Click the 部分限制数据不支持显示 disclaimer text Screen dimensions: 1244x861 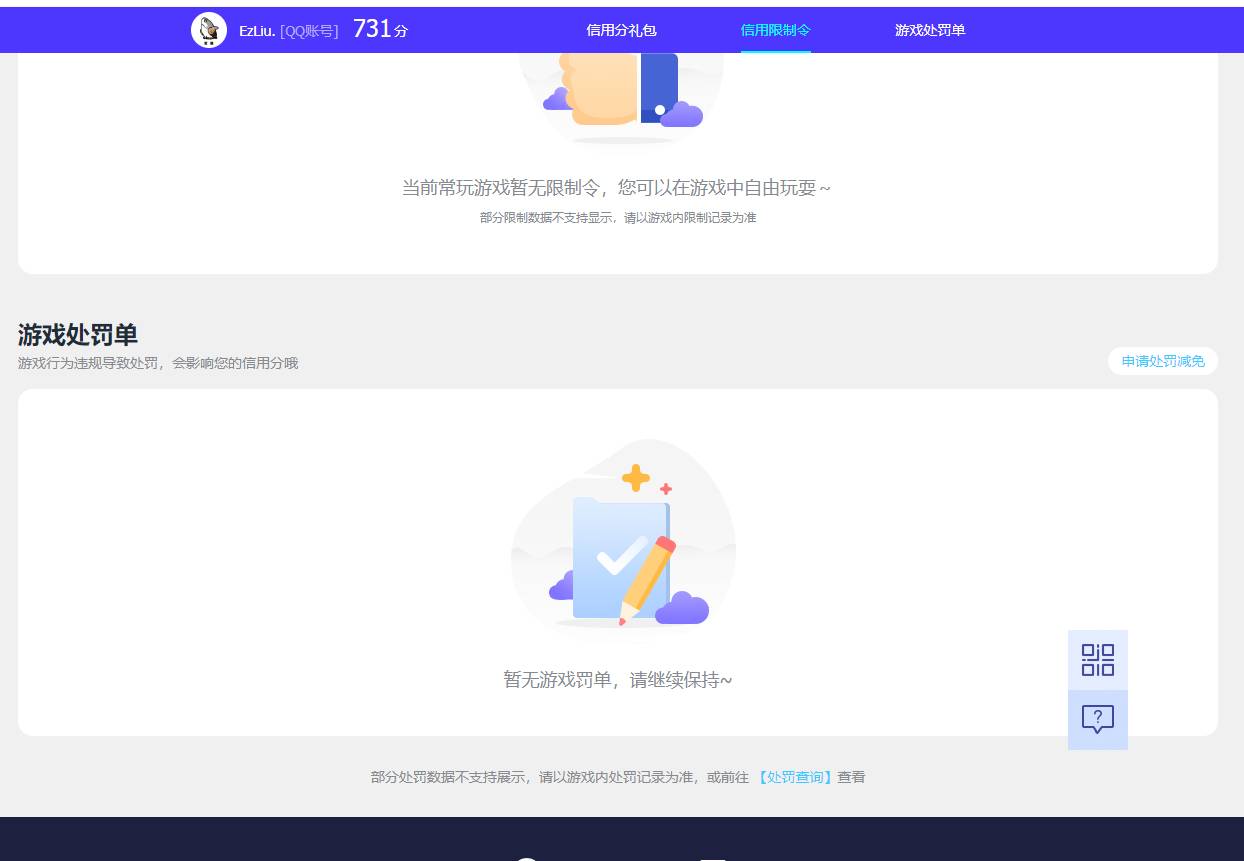coord(620,217)
